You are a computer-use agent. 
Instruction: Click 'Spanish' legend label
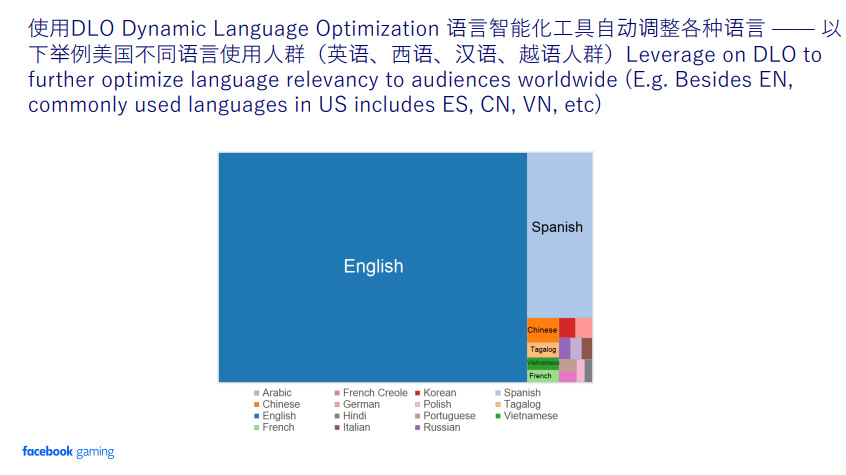point(522,393)
